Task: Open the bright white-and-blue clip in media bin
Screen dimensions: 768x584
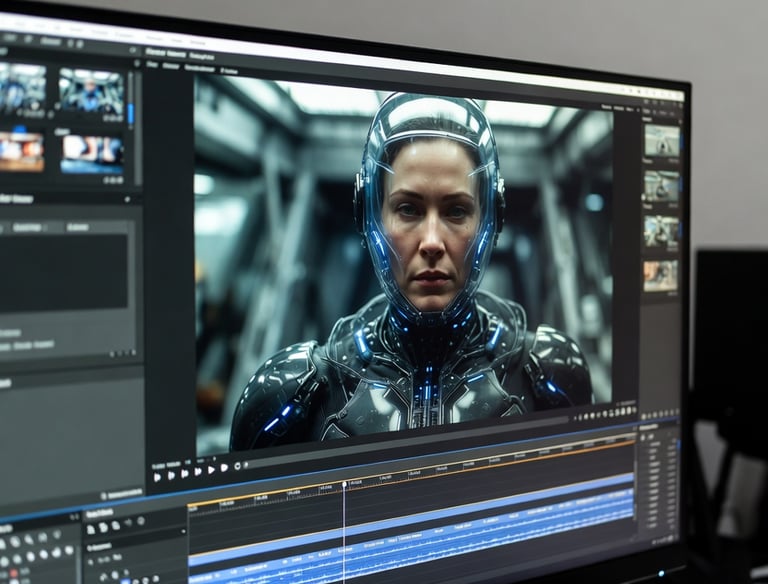Action: (x=92, y=154)
